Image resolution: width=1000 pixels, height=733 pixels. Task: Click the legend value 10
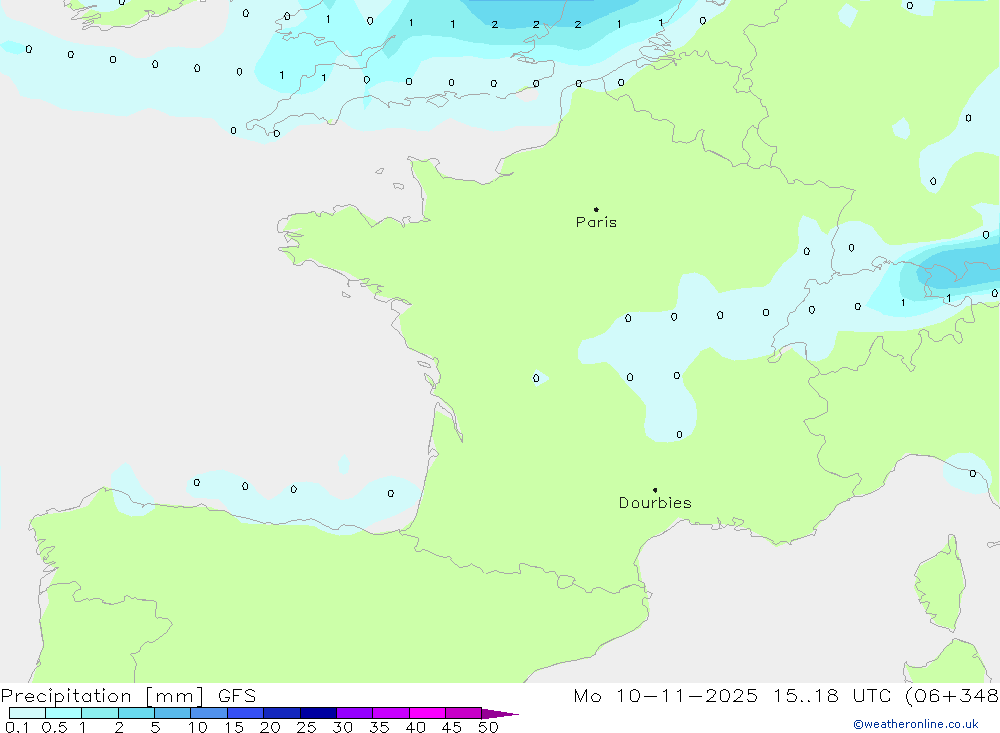[x=197, y=727]
